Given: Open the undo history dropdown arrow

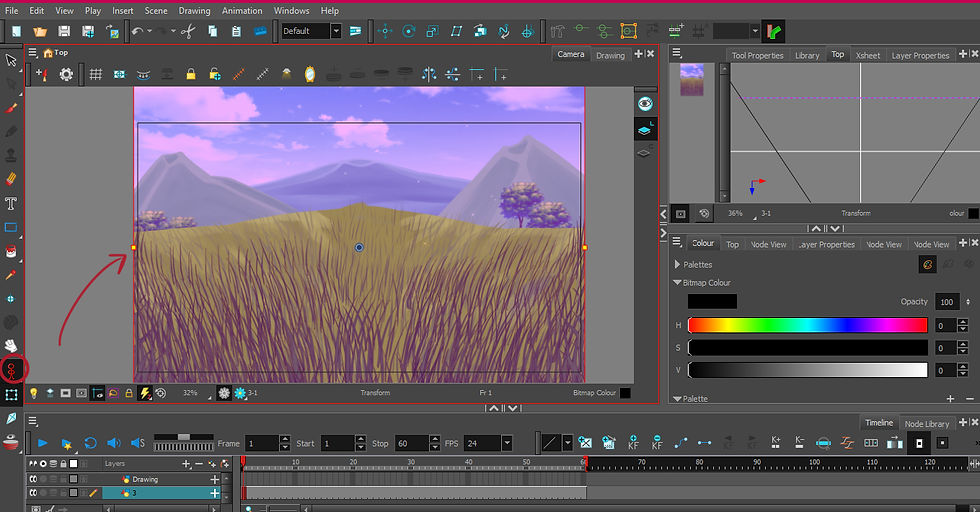Looking at the screenshot, I should [150, 31].
